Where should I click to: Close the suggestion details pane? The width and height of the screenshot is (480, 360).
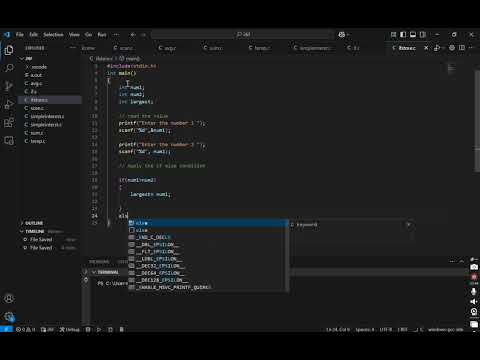point(409,225)
